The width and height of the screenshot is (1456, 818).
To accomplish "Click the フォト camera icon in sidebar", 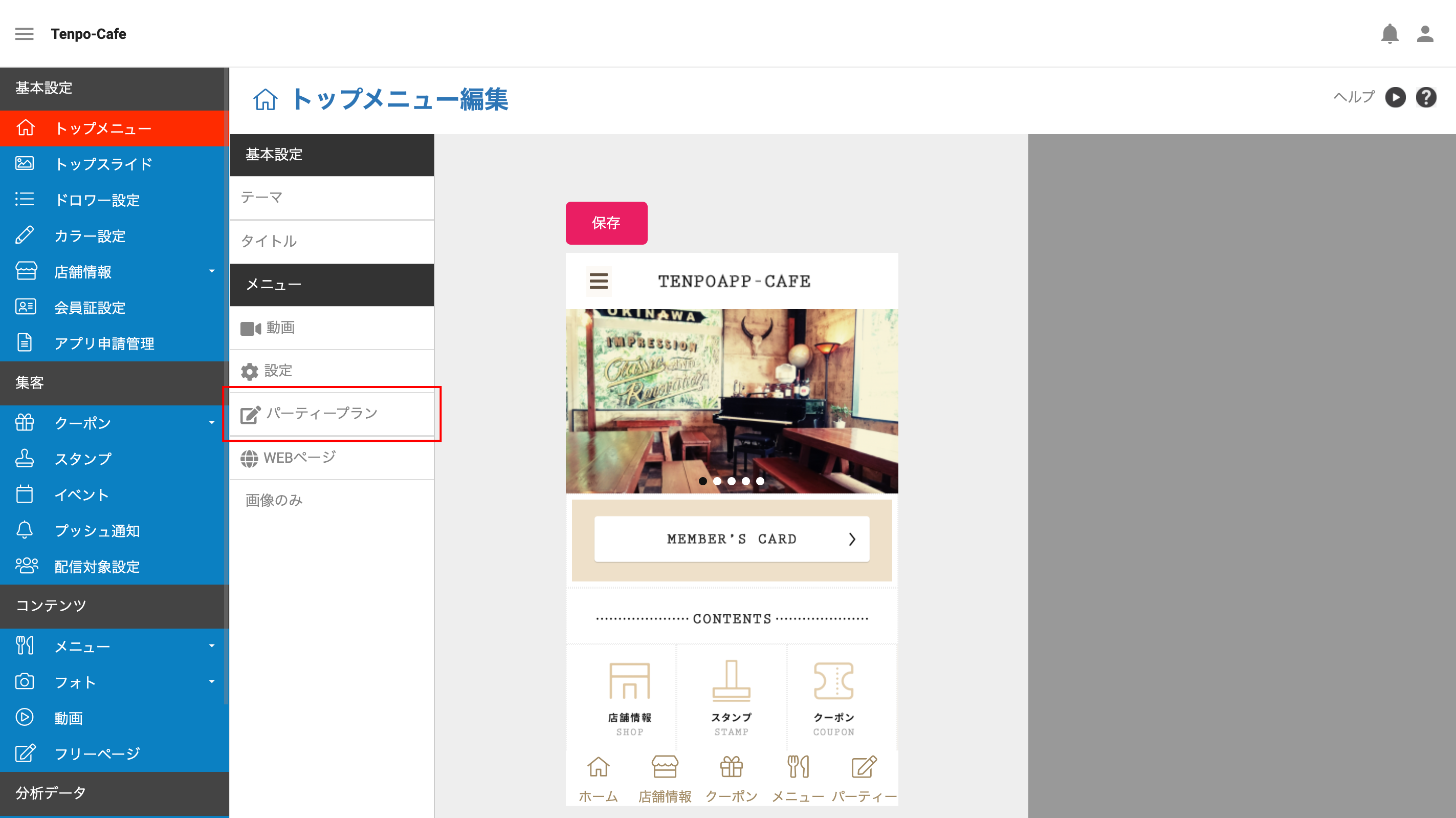I will click(25, 681).
